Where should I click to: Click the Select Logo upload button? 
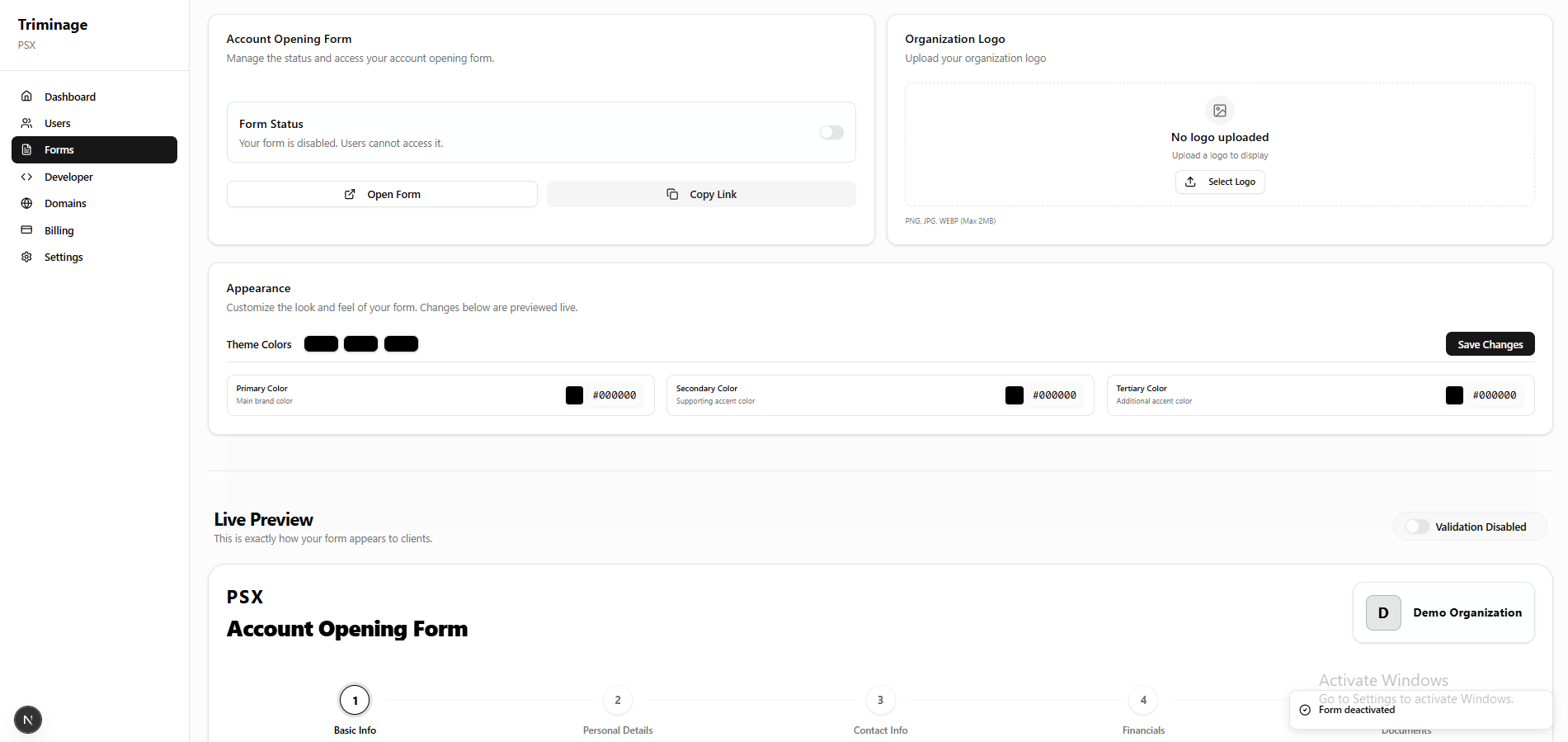pyautogui.click(x=1219, y=182)
